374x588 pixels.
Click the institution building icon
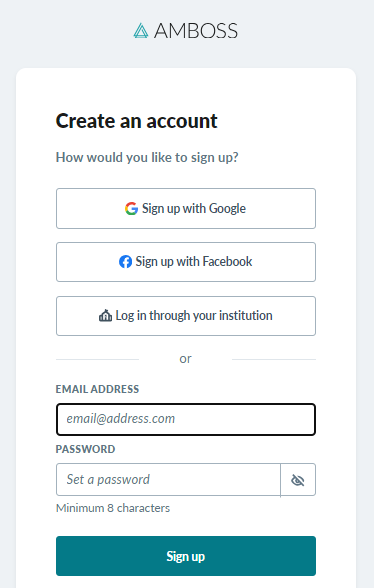(105, 316)
